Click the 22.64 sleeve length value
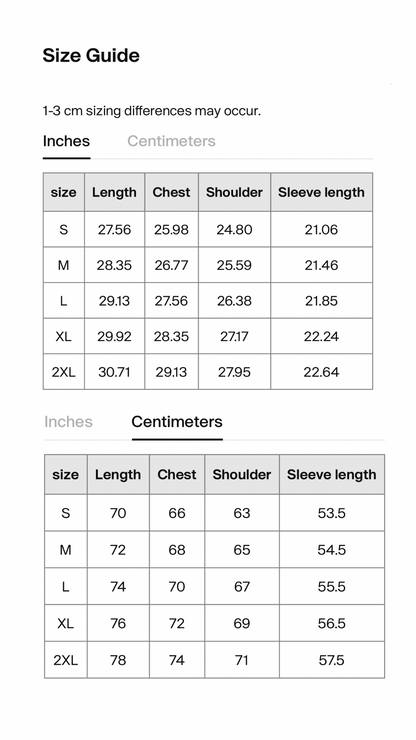 322,372
